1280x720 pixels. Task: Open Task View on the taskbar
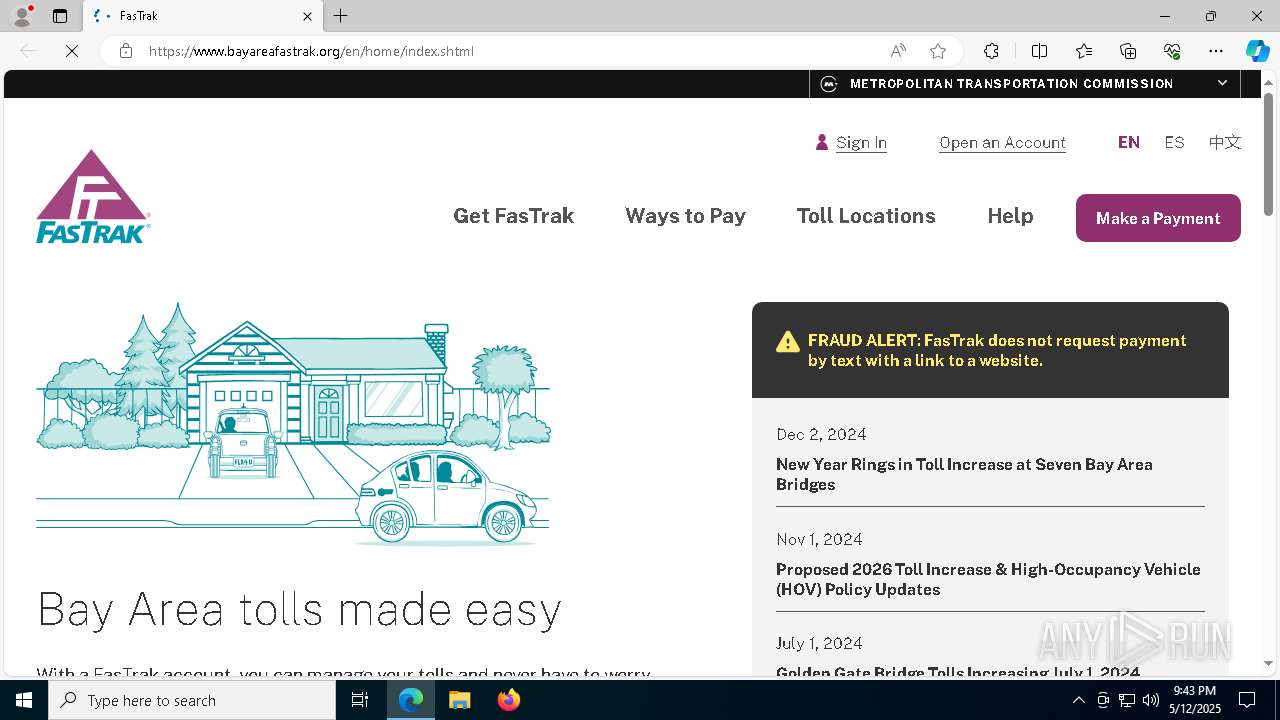pos(360,700)
